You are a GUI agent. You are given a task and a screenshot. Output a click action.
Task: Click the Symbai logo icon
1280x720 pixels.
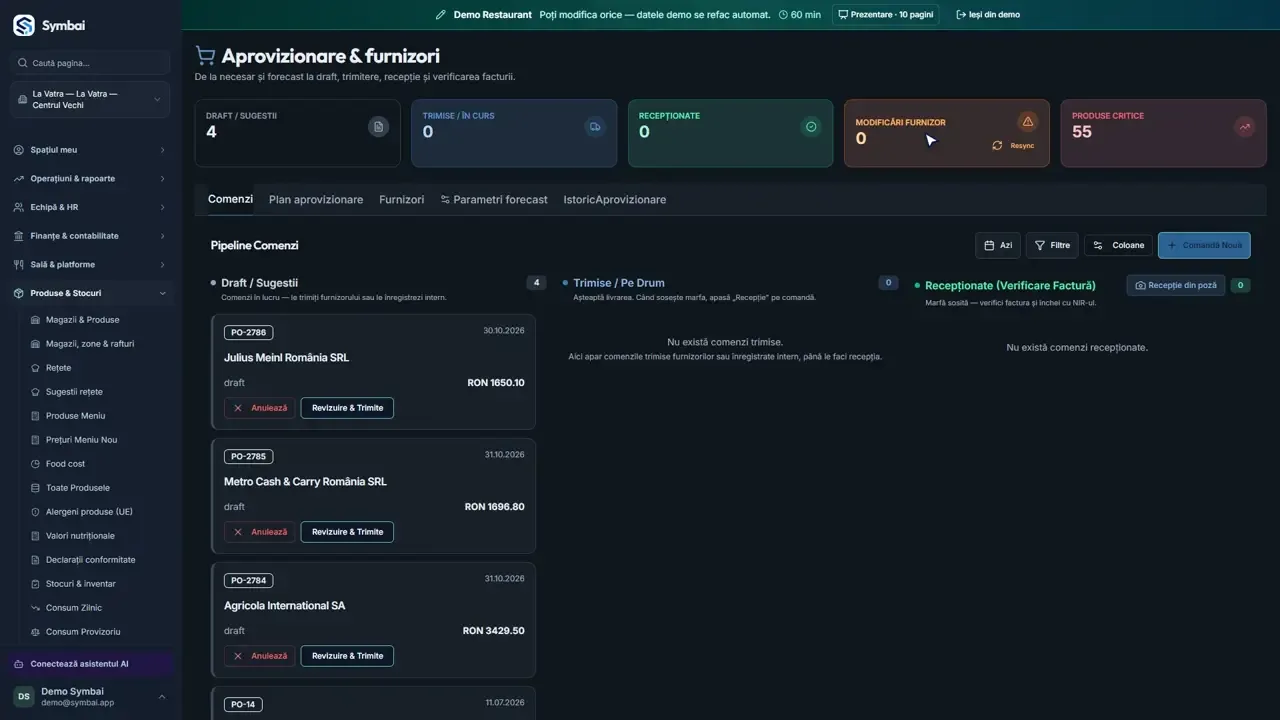pyautogui.click(x=23, y=26)
